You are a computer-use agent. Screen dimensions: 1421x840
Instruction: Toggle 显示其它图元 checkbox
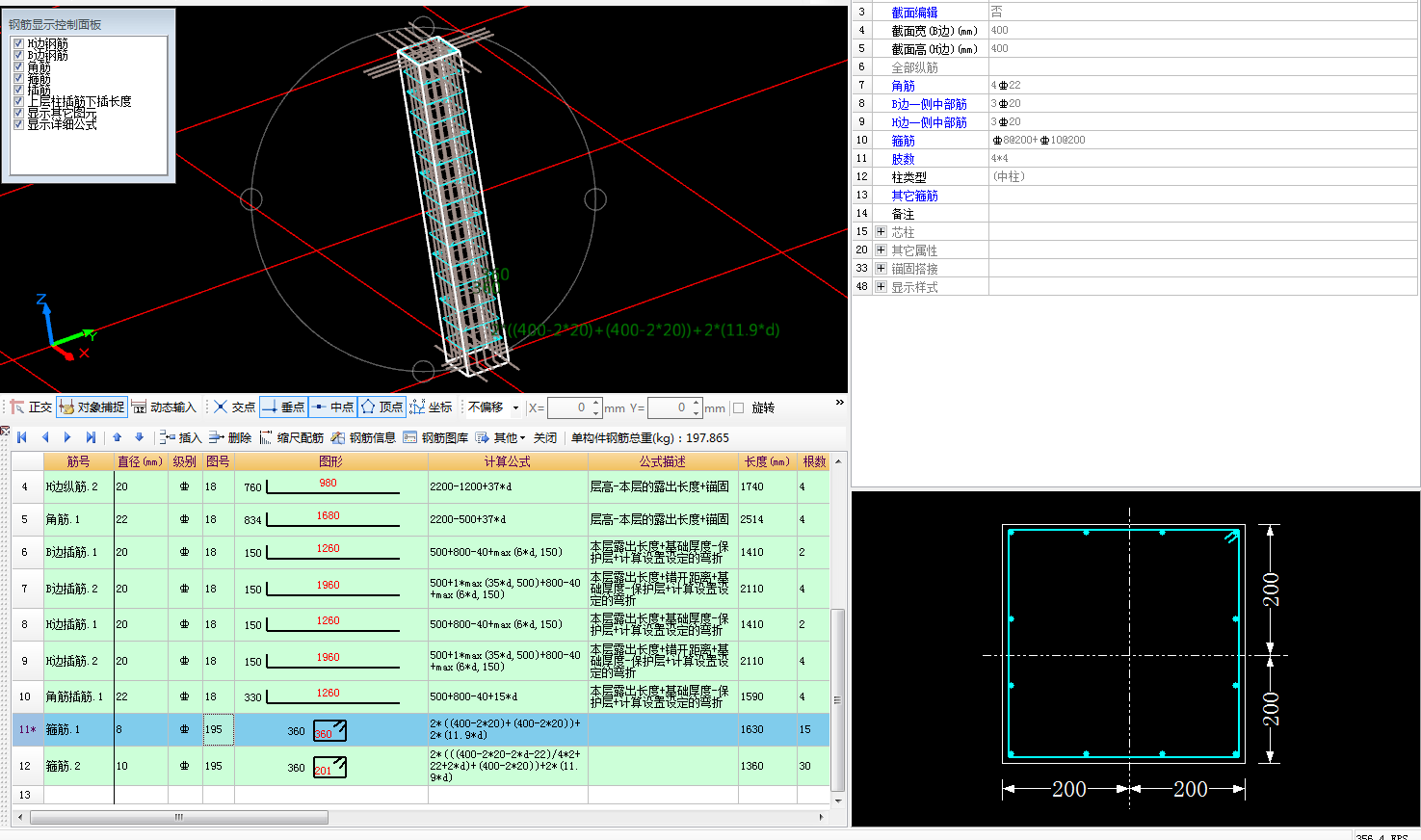tap(18, 113)
